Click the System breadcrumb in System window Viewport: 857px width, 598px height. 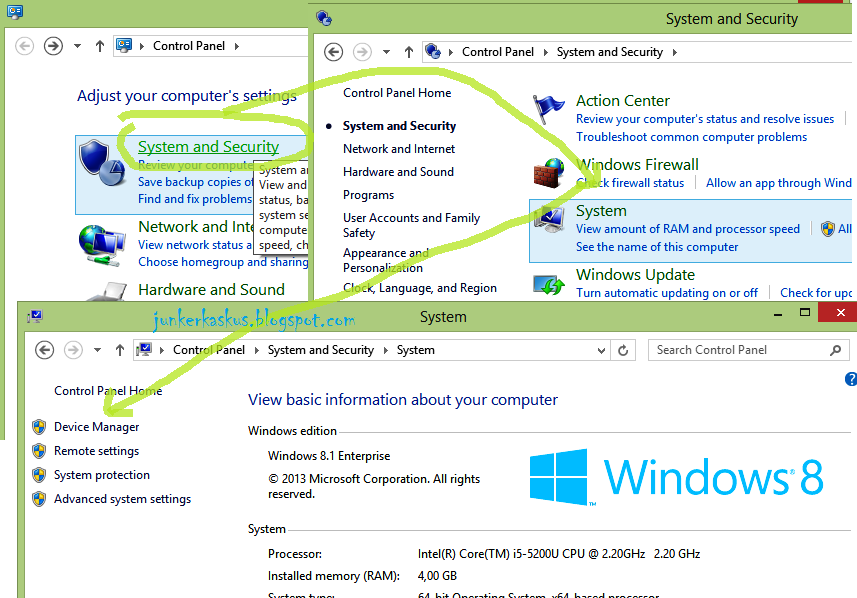415,350
